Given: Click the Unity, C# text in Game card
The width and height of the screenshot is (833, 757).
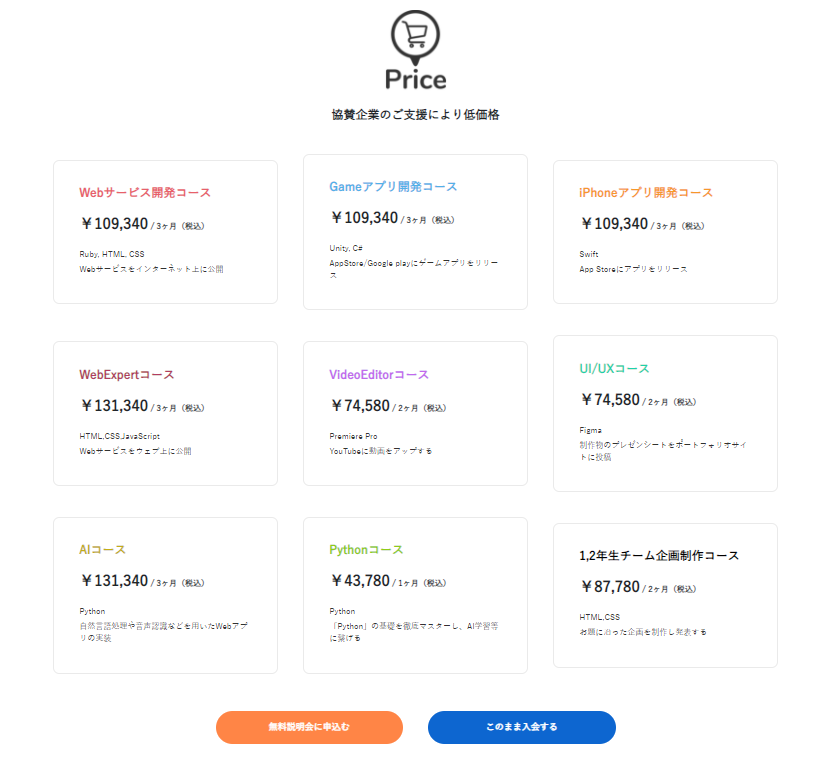Looking at the screenshot, I should click(346, 248).
